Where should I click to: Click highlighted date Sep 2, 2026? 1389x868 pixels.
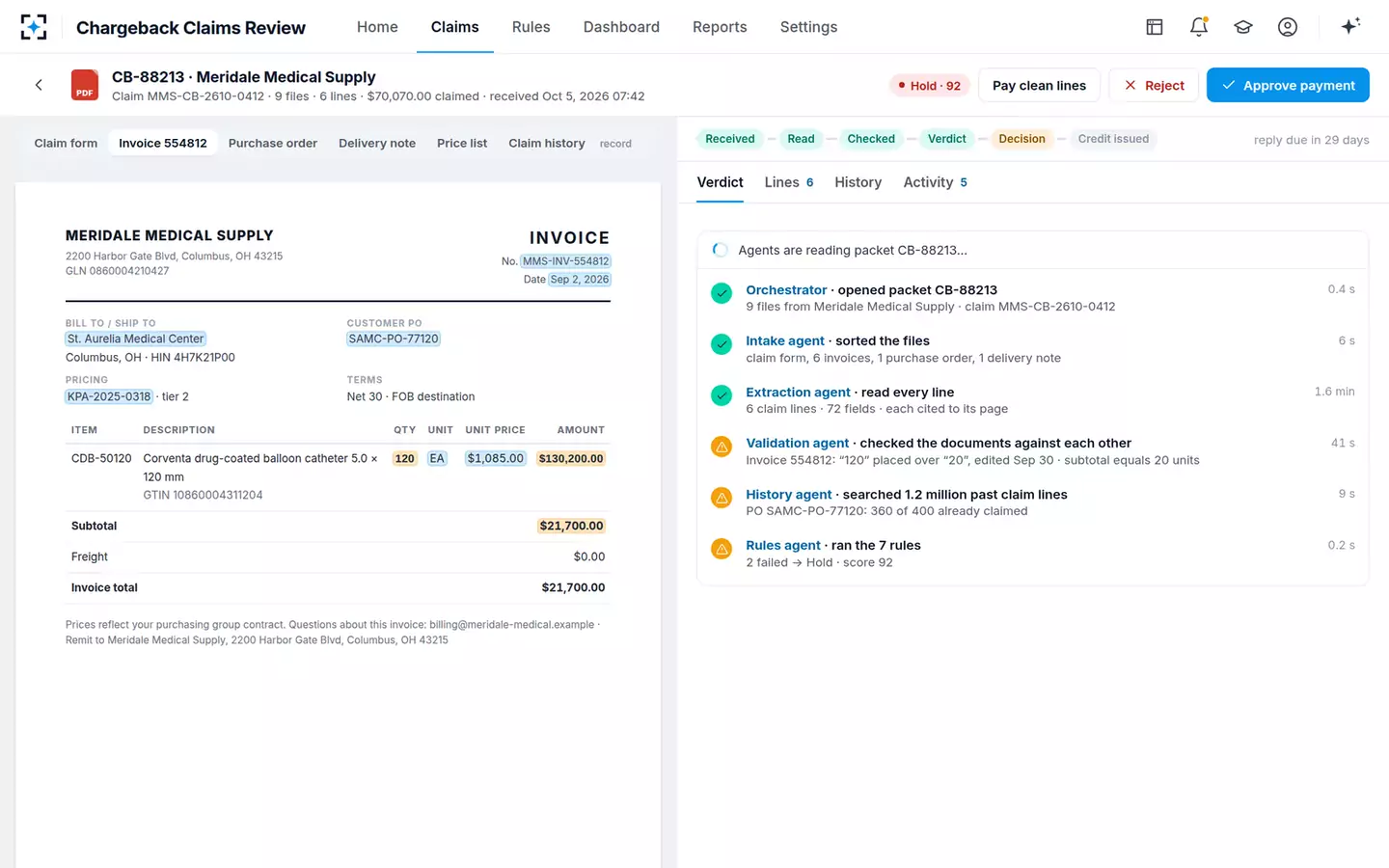pyautogui.click(x=580, y=279)
